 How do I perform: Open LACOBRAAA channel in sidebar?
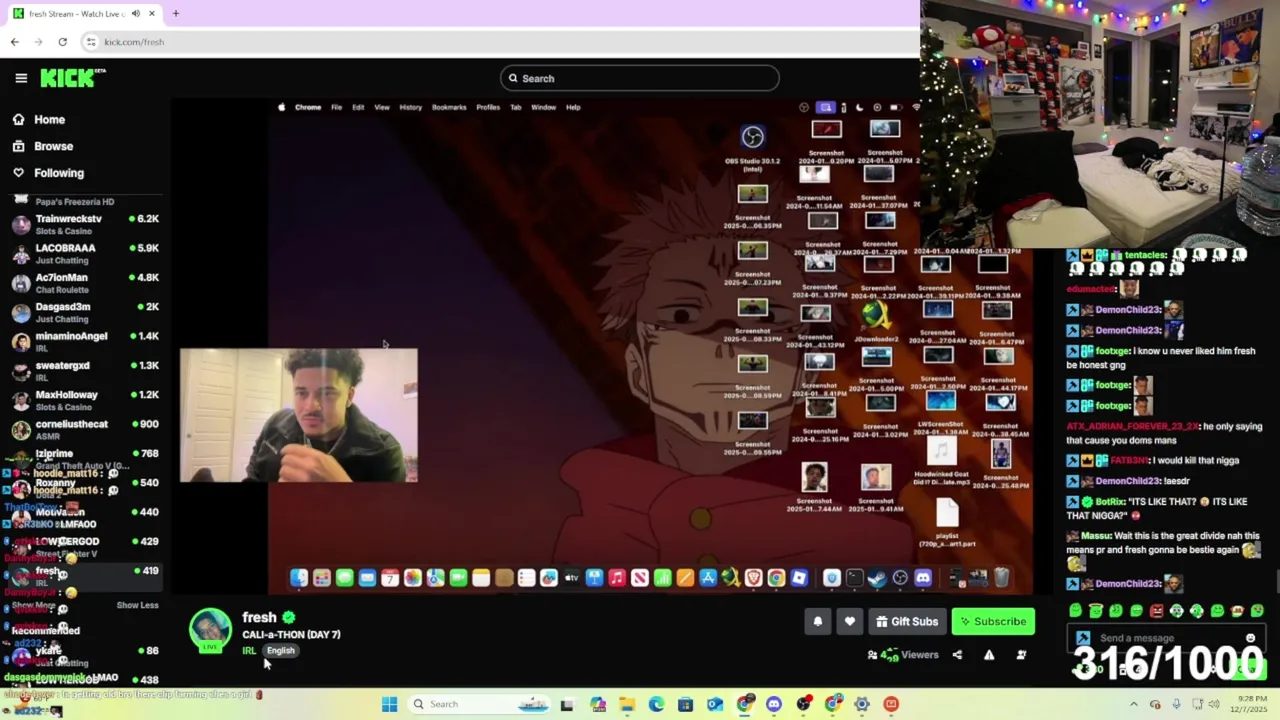point(85,253)
